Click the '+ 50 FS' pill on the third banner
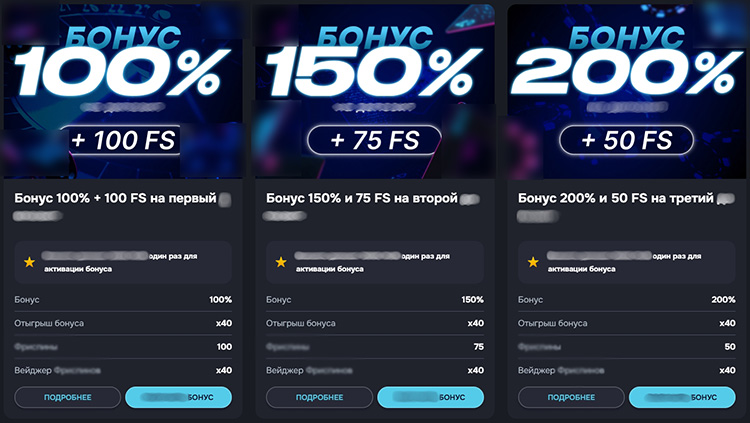This screenshot has width=750, height=423. (627, 140)
